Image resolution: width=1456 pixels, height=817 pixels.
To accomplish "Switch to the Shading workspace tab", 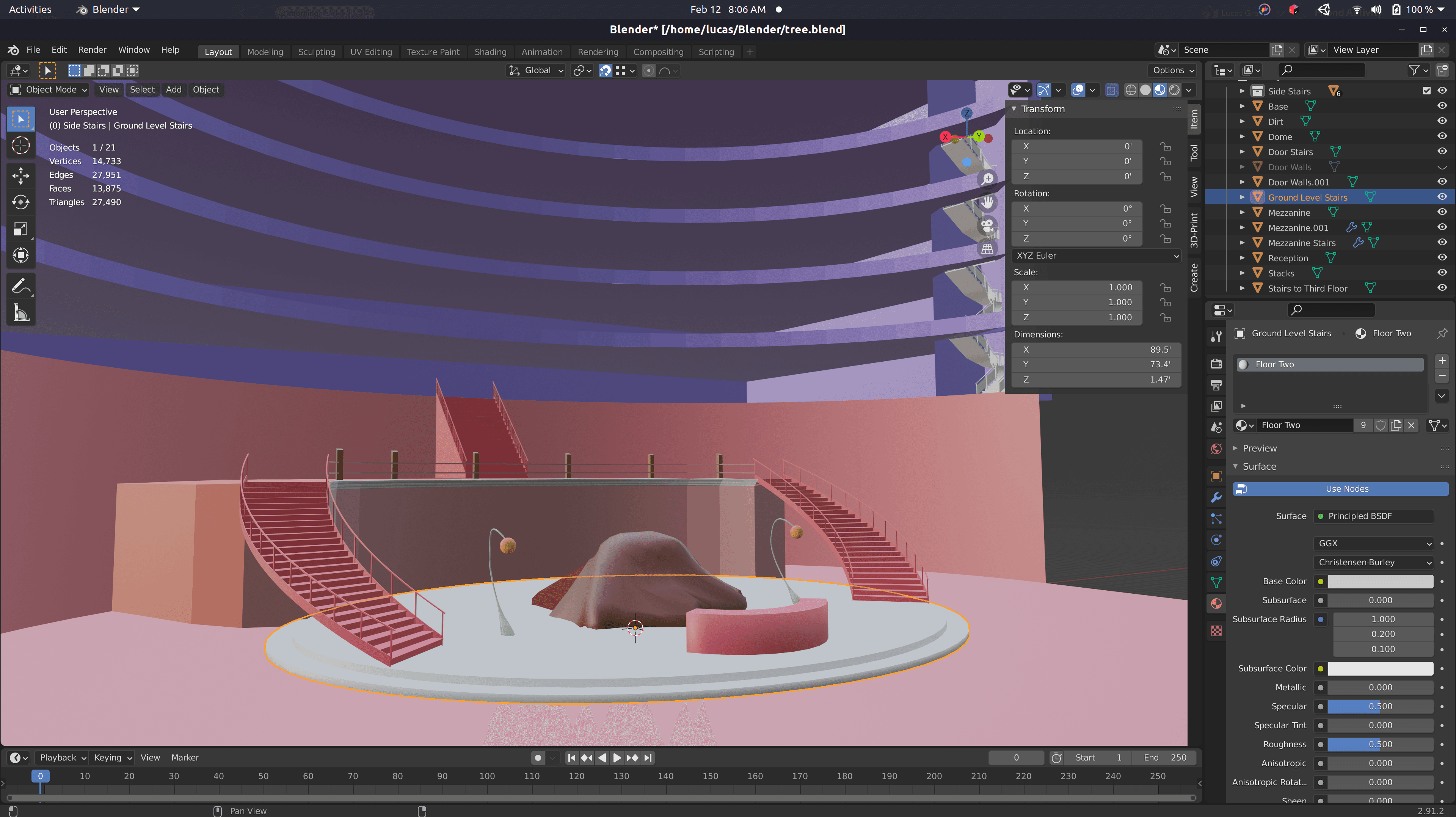I will tap(490, 52).
